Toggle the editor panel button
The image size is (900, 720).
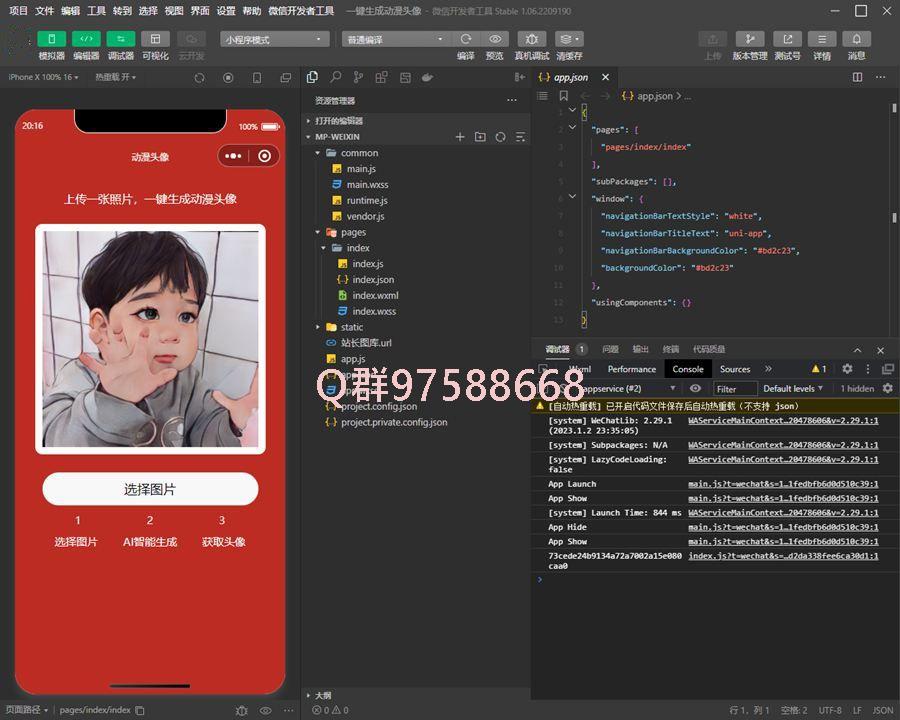[86, 39]
